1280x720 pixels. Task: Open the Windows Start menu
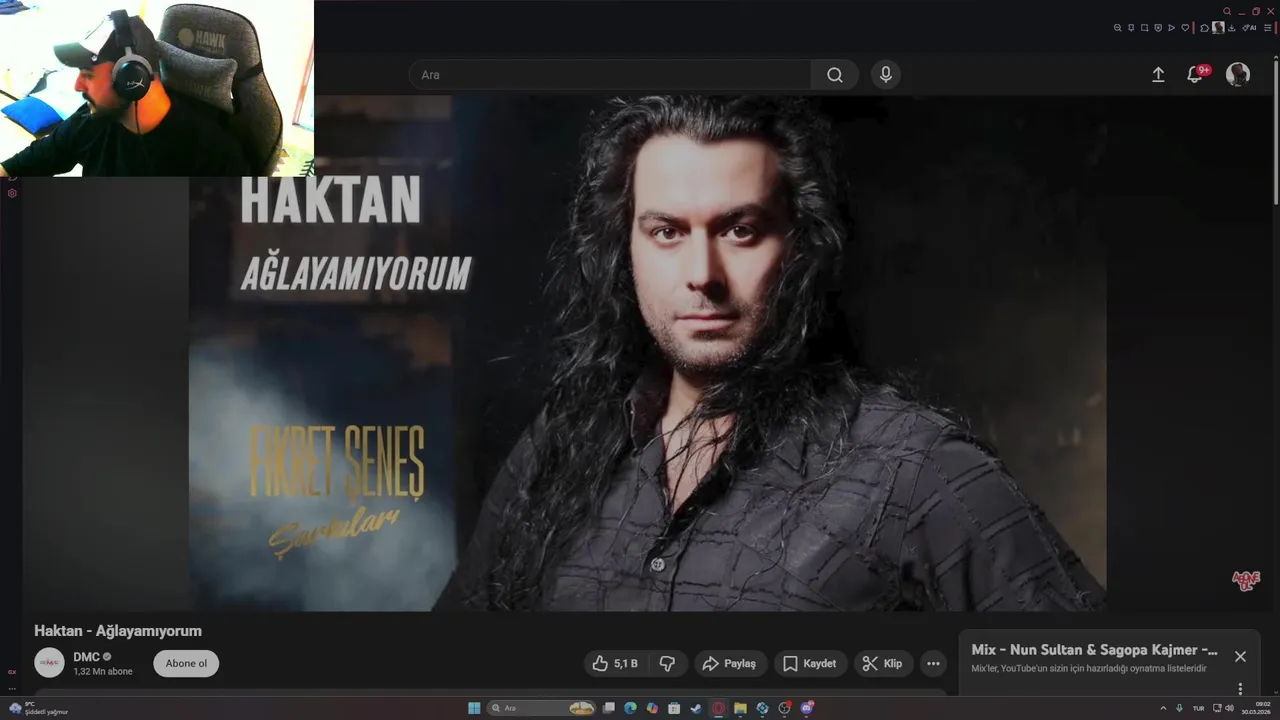pyautogui.click(x=474, y=708)
